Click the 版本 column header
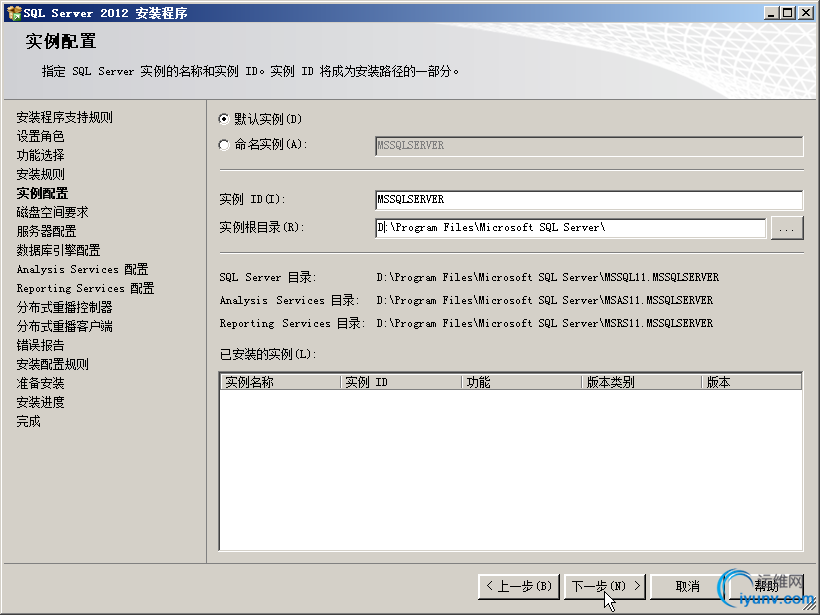This screenshot has width=820, height=615. (751, 382)
